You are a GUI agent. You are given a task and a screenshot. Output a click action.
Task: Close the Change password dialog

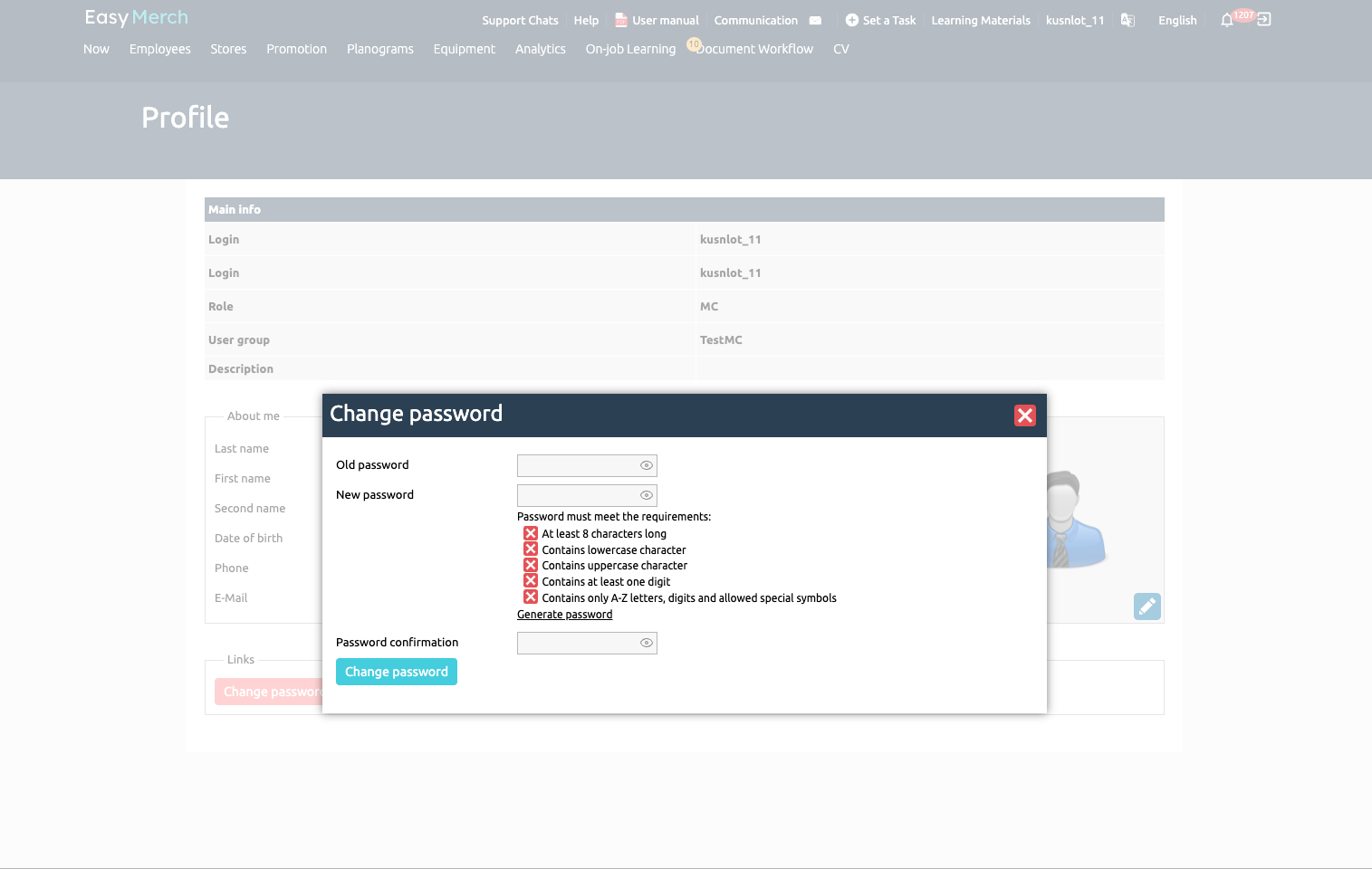click(1024, 415)
